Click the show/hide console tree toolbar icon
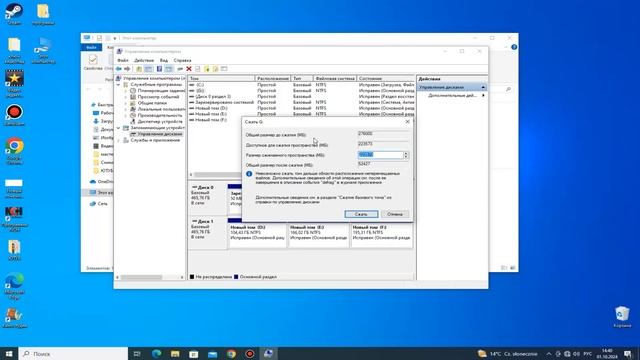640x360 pixels. pos(148,69)
